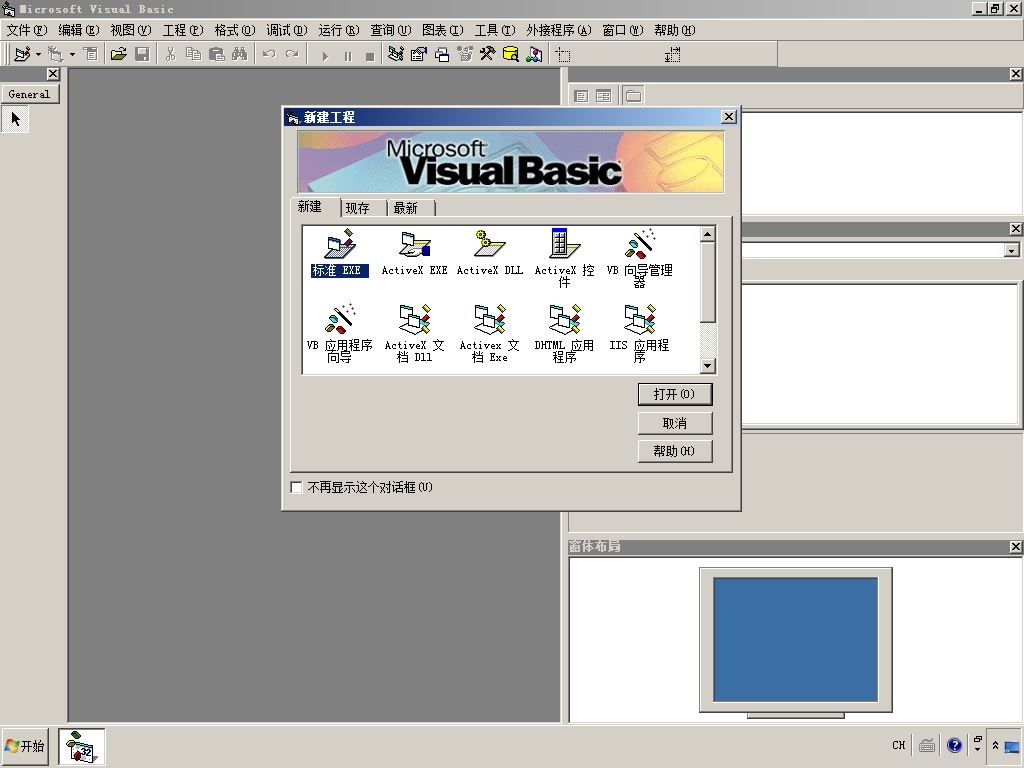
Task: Select the Activex 文档 Exe icon
Action: tap(490, 319)
